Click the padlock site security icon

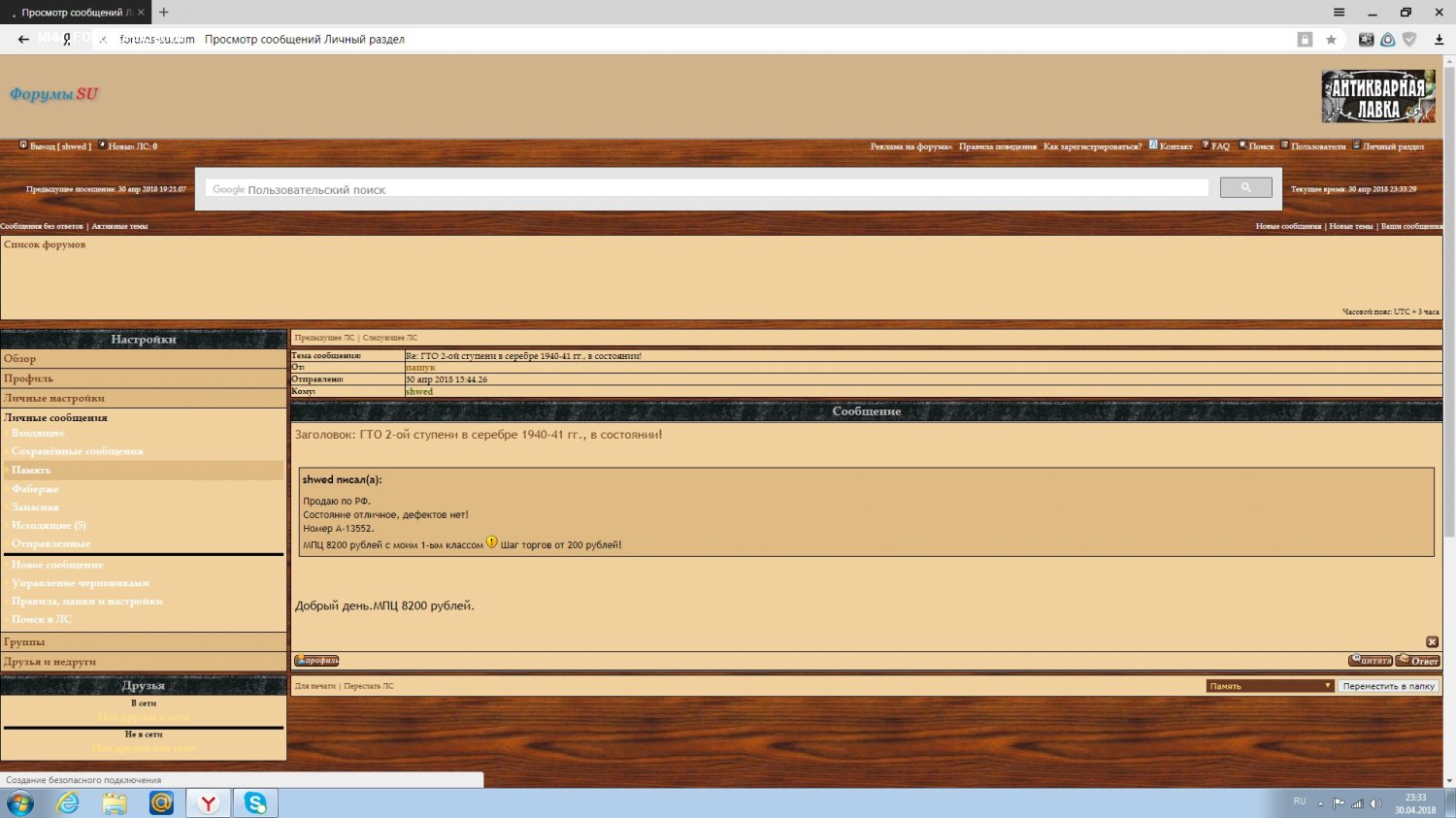[x=1305, y=40]
